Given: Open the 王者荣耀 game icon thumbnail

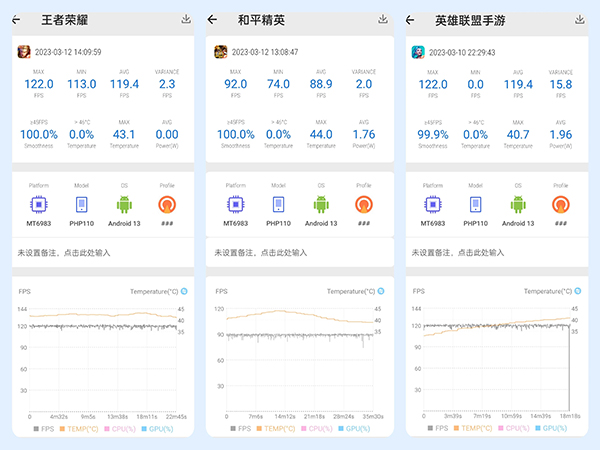Looking at the screenshot, I should coord(25,52).
